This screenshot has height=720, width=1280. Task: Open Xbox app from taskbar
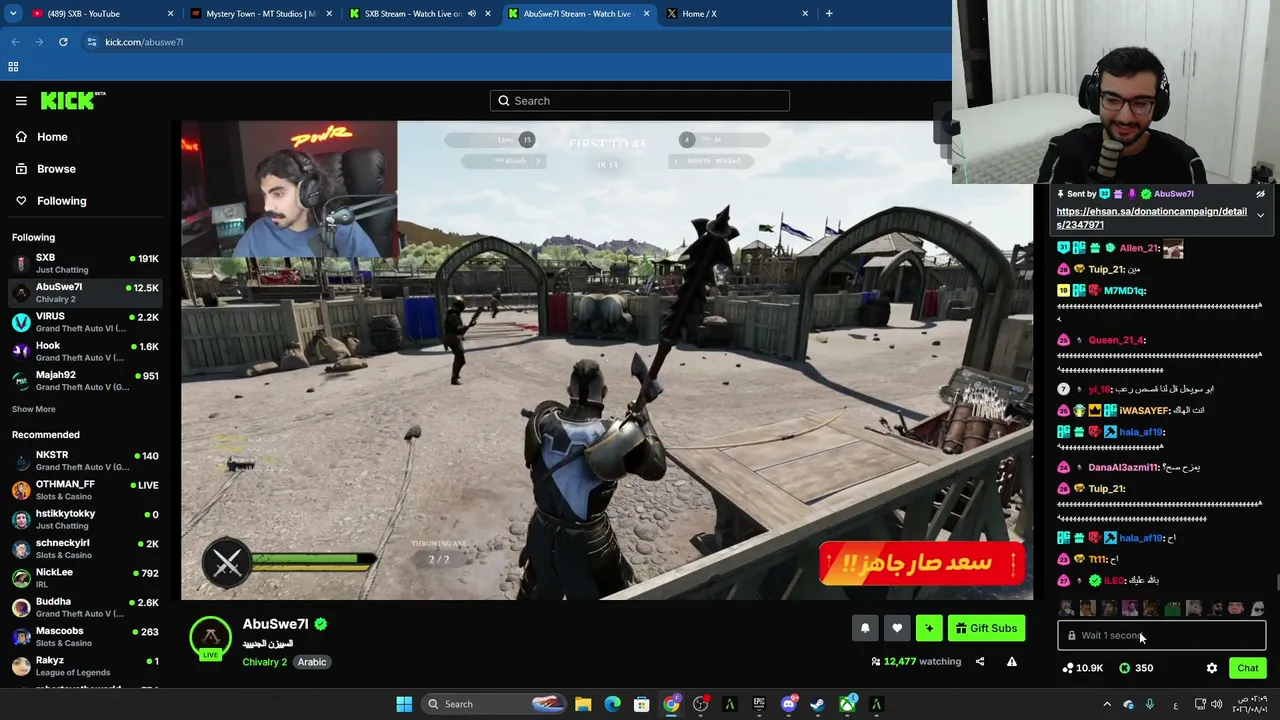tap(847, 704)
